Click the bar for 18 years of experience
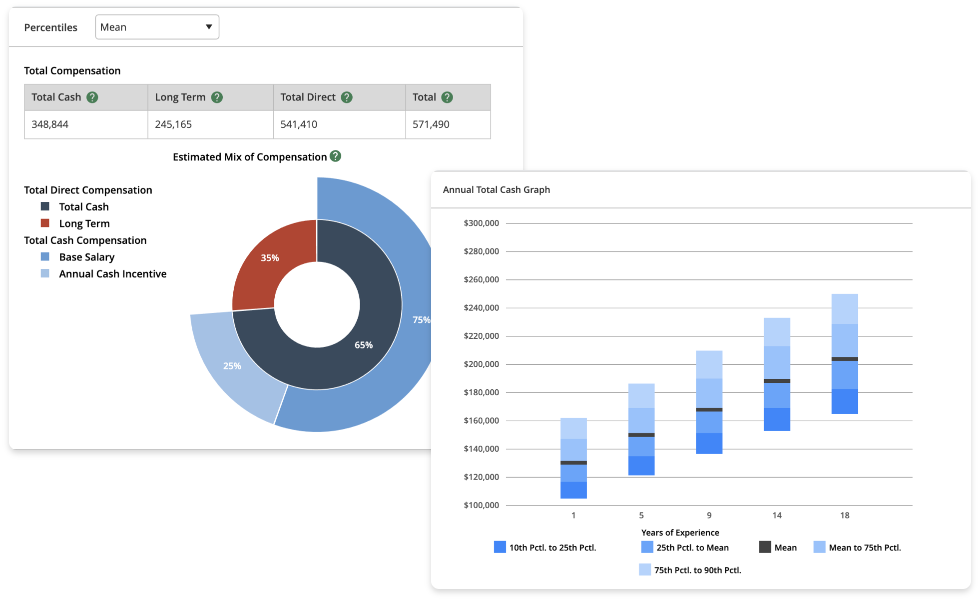 [x=845, y=354]
